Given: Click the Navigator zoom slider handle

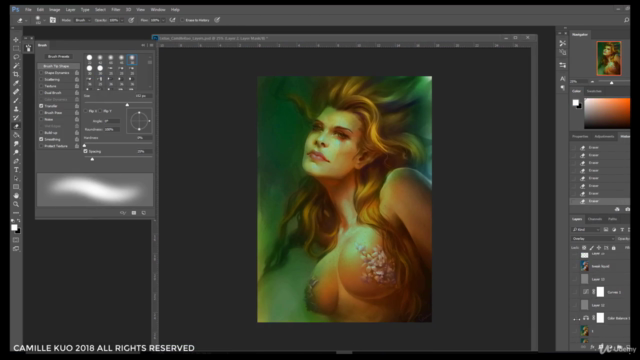Looking at the screenshot, I should coord(611,82).
